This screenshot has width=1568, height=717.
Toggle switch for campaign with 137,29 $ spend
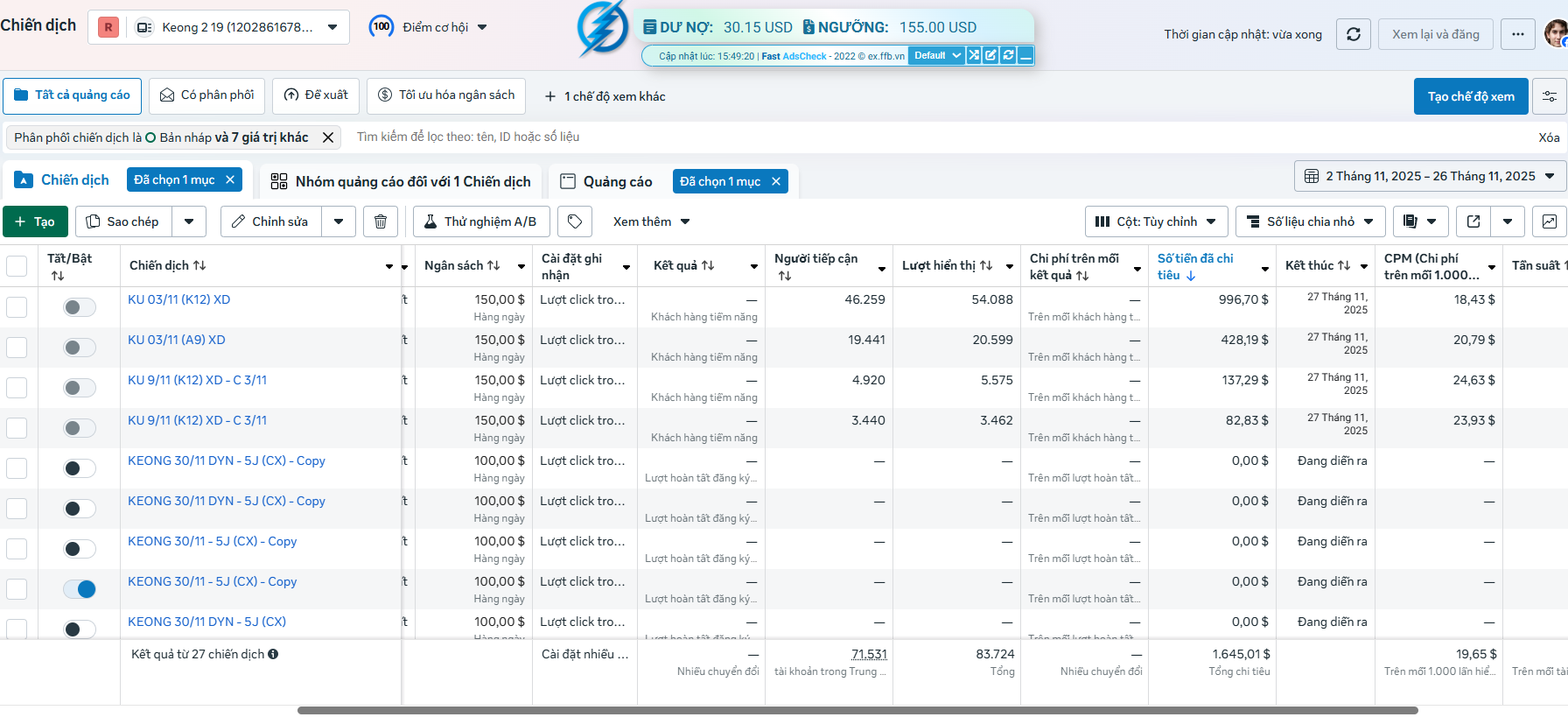[x=80, y=388]
